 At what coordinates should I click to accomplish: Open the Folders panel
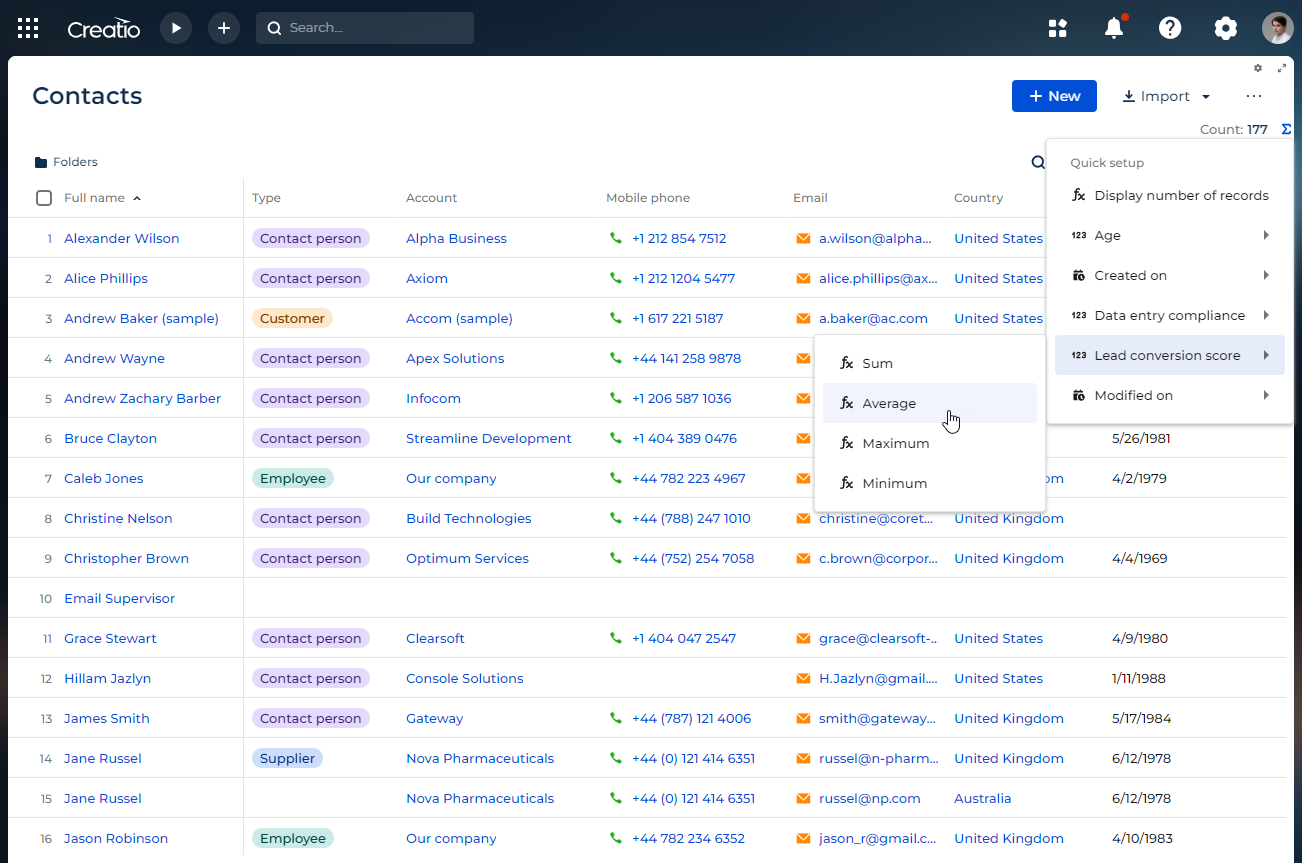click(x=66, y=162)
